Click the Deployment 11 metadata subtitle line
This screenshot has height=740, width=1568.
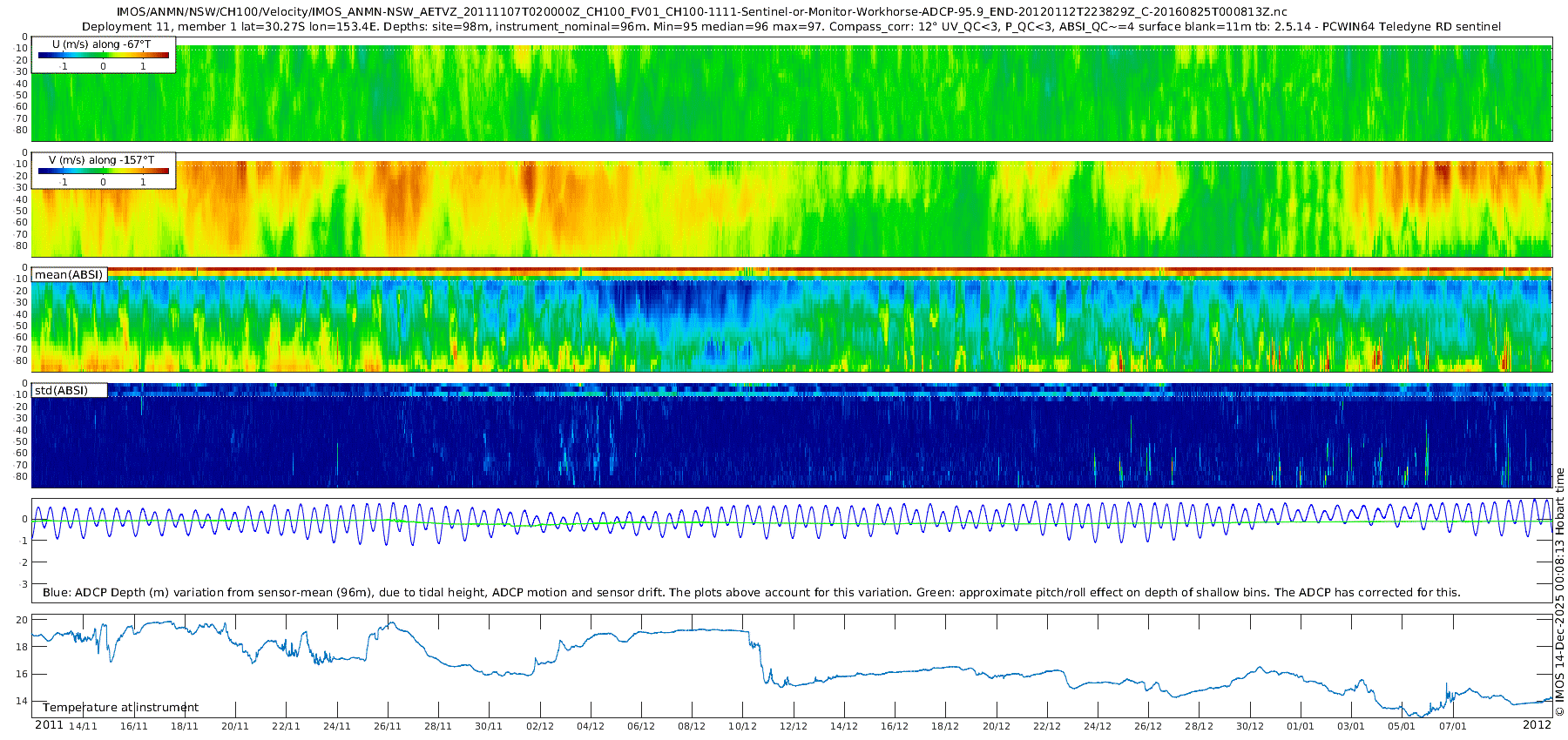[x=792, y=27]
